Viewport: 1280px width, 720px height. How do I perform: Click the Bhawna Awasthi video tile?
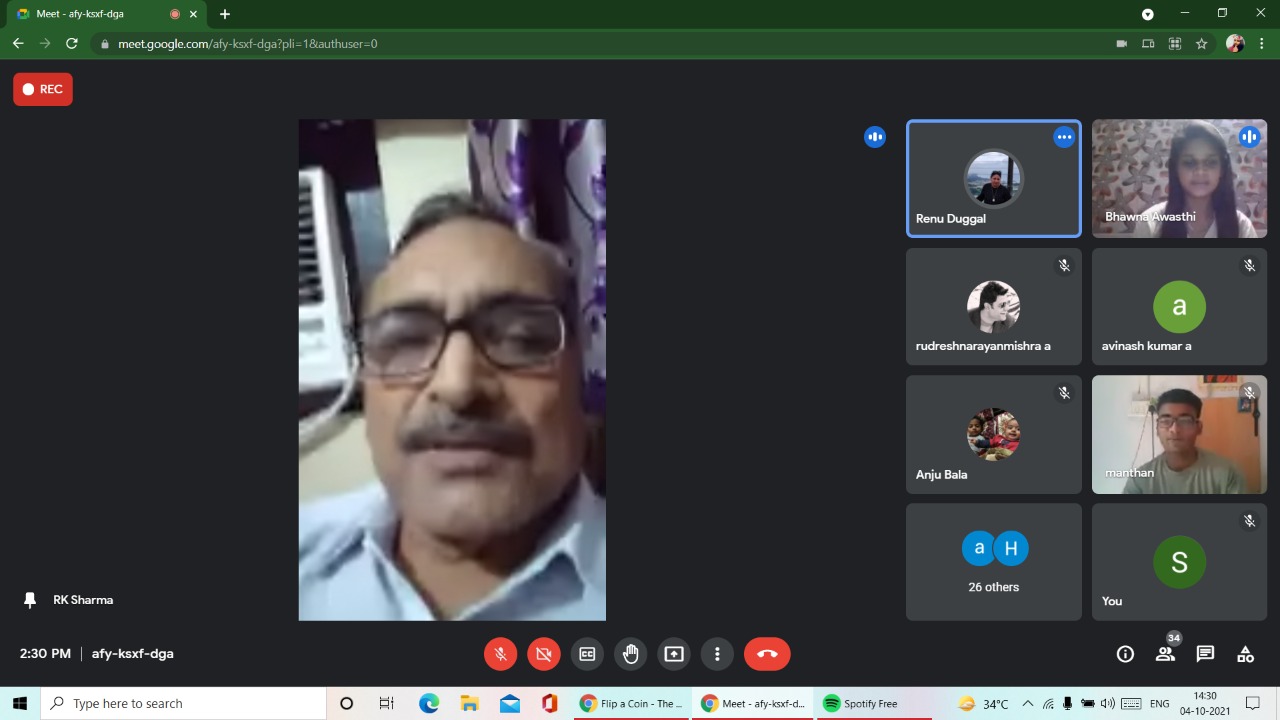(1179, 179)
